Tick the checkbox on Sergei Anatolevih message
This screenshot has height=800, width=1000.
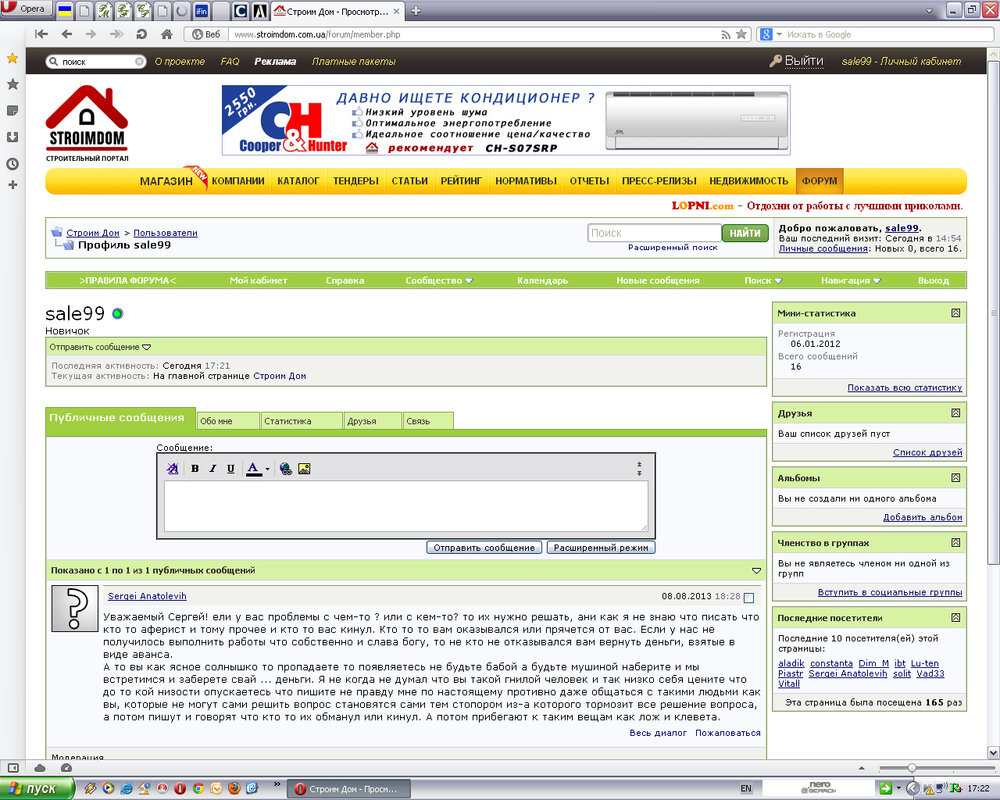[749, 598]
